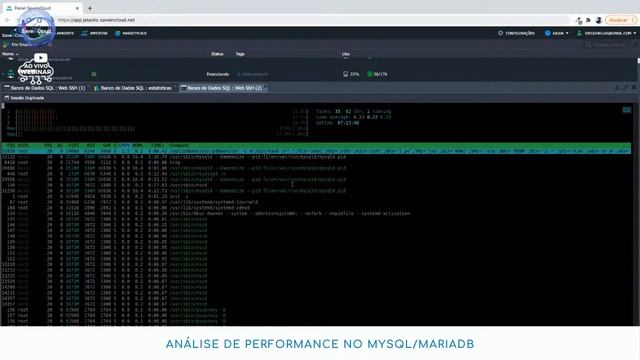Click the dbus-daemon process row
Image resolution: width=640 pixels, height=360 pixels.
tap(206, 213)
